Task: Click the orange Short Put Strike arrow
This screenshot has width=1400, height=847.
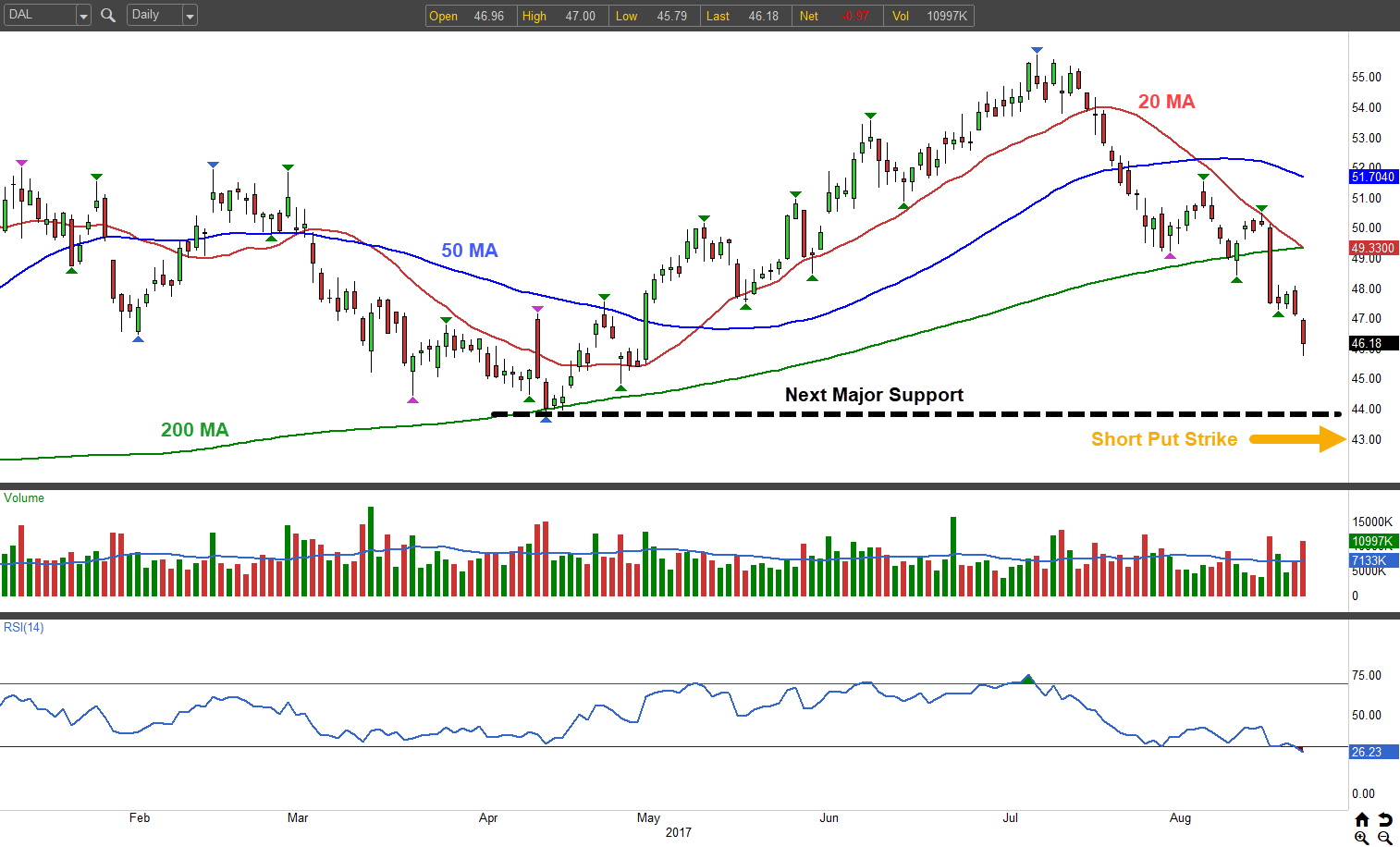Action: pos(1297,439)
